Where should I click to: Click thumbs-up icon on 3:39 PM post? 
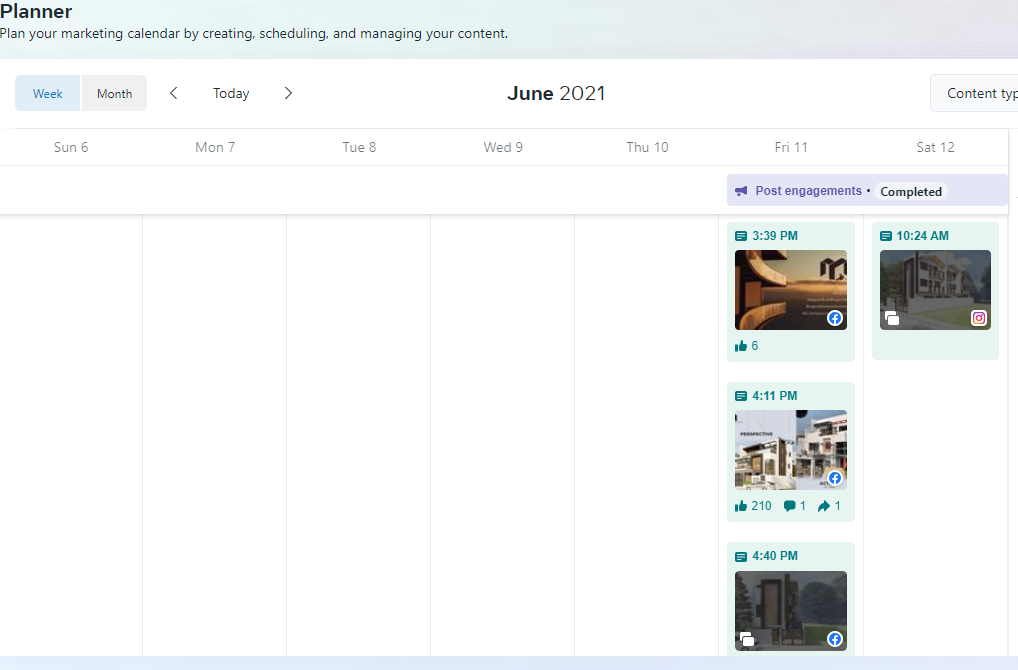tap(741, 346)
